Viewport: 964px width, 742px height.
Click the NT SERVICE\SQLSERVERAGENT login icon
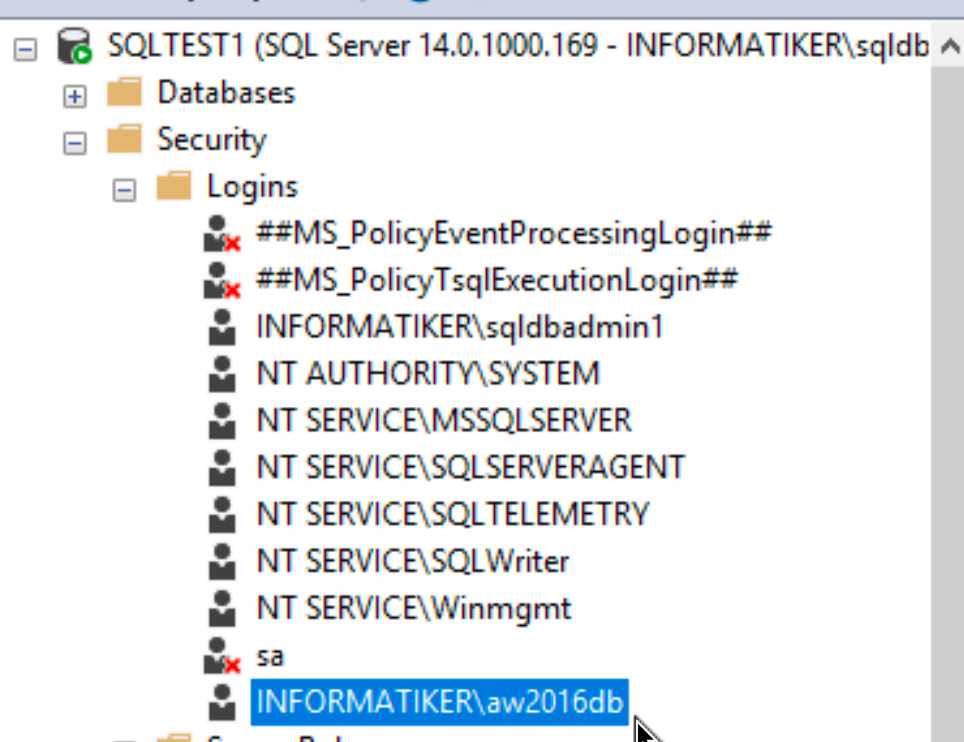click(x=222, y=468)
